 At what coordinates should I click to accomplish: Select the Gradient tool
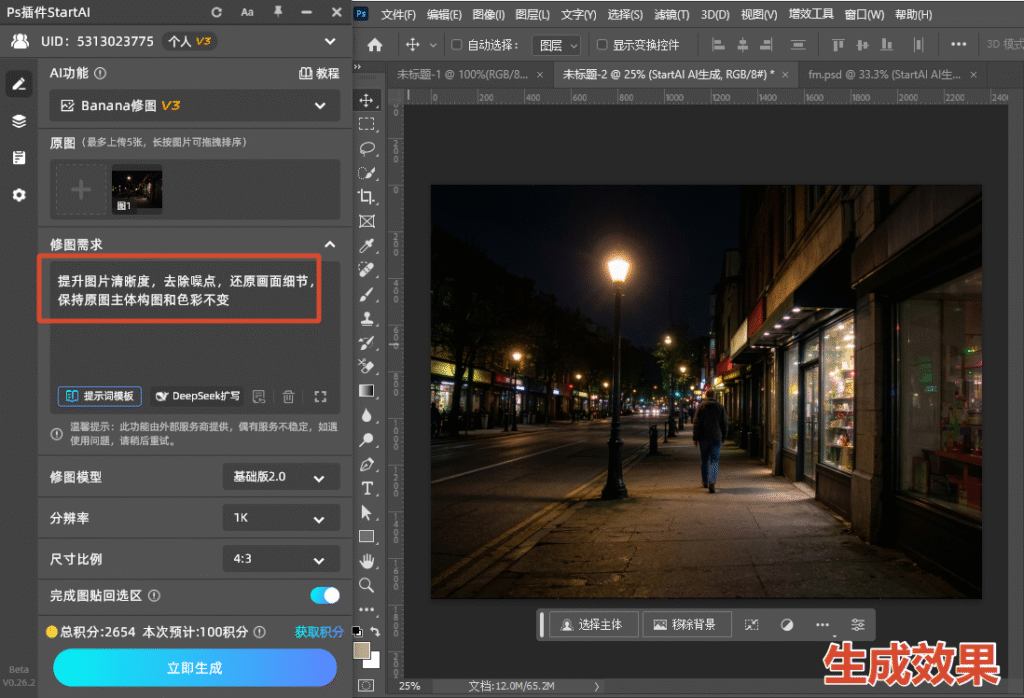(366, 390)
